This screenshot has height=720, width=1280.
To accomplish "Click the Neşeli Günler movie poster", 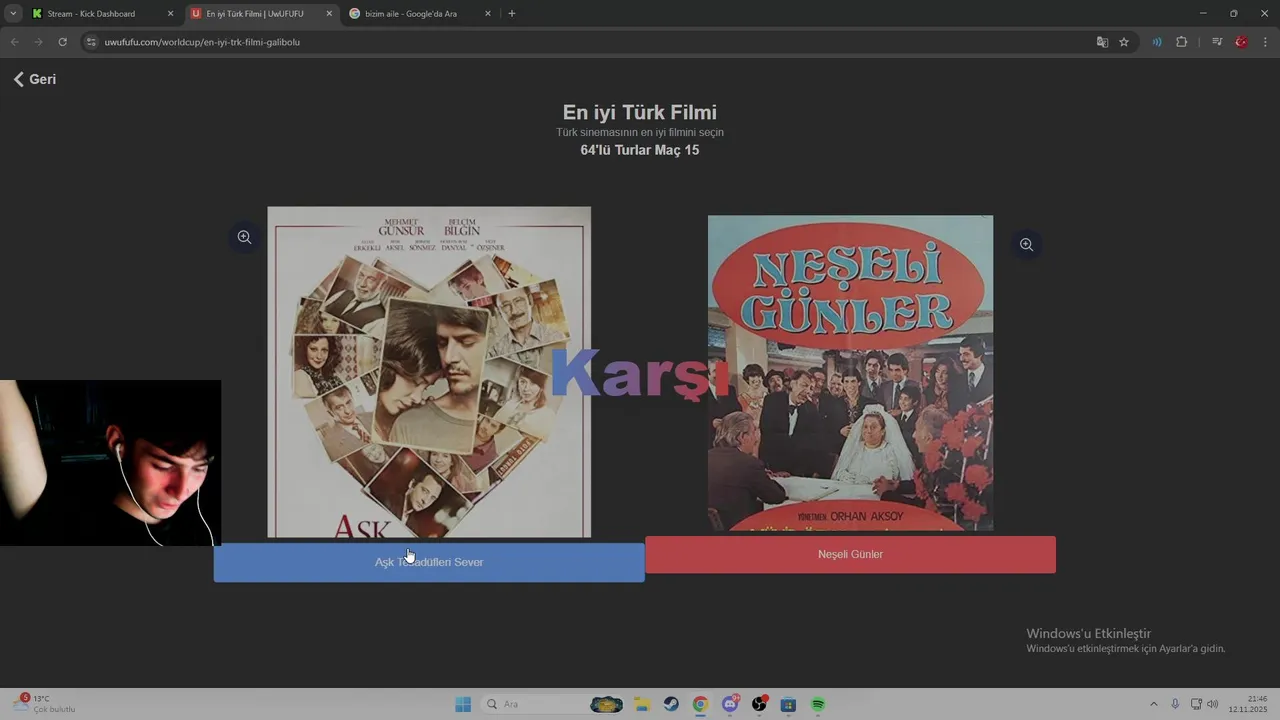I will 850,373.
